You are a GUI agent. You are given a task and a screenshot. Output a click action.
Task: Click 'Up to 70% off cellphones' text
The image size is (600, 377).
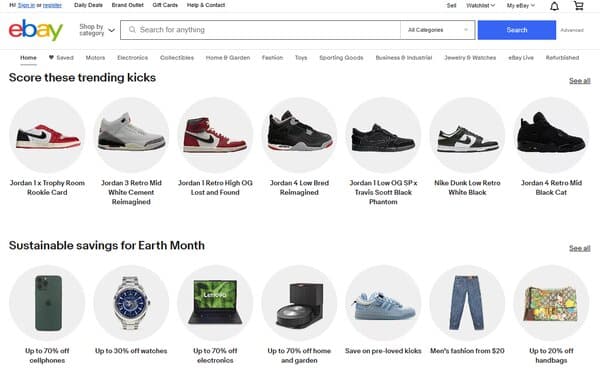pos(47,356)
